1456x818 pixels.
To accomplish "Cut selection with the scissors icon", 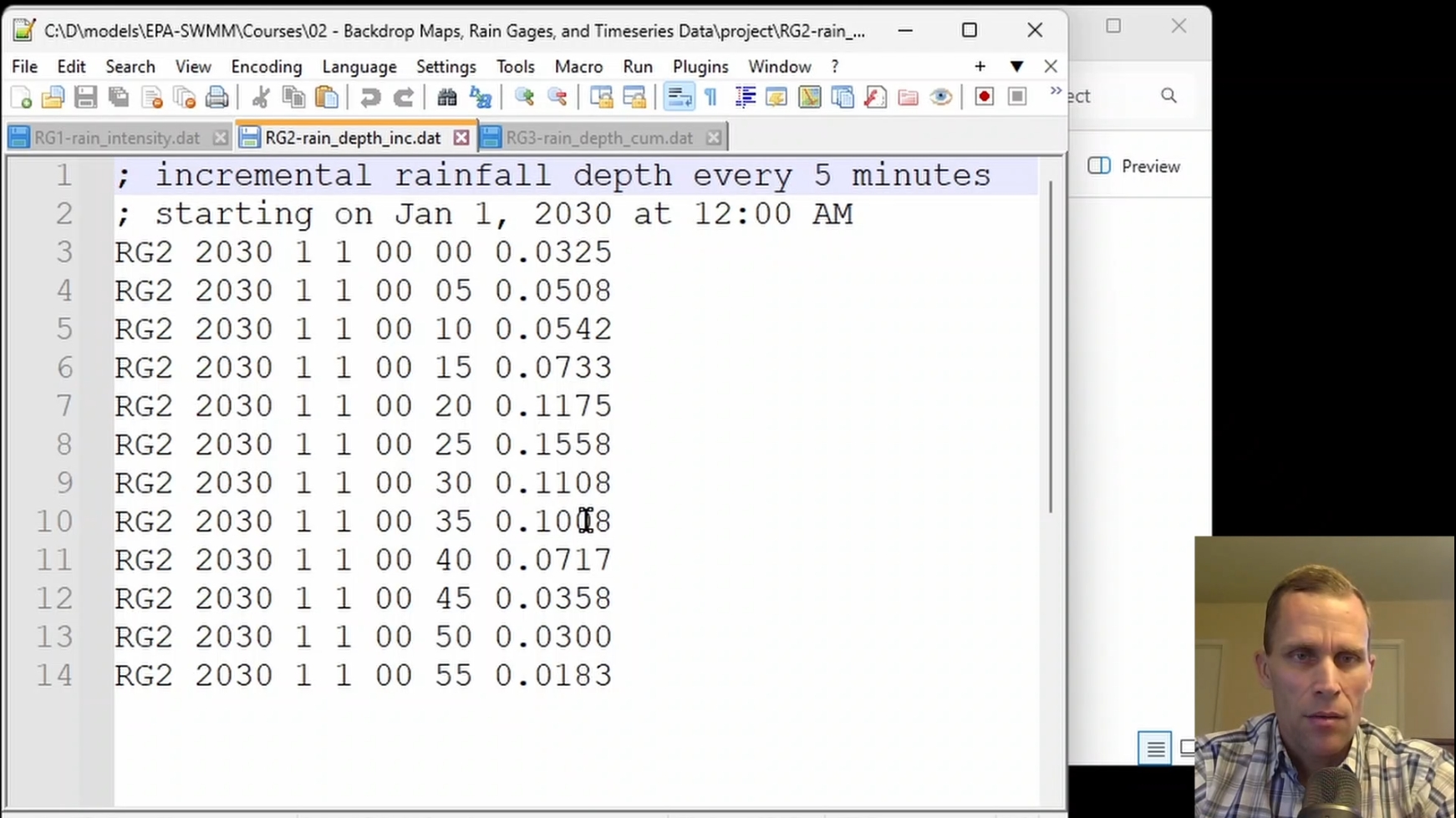I will point(260,98).
